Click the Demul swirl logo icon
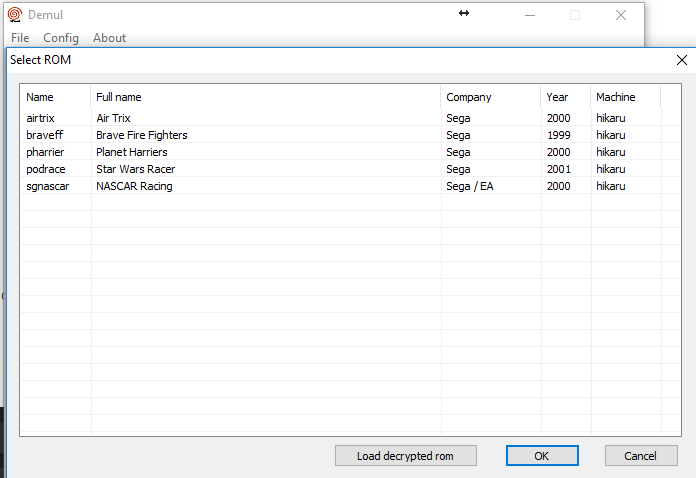The image size is (696, 478). (15, 15)
